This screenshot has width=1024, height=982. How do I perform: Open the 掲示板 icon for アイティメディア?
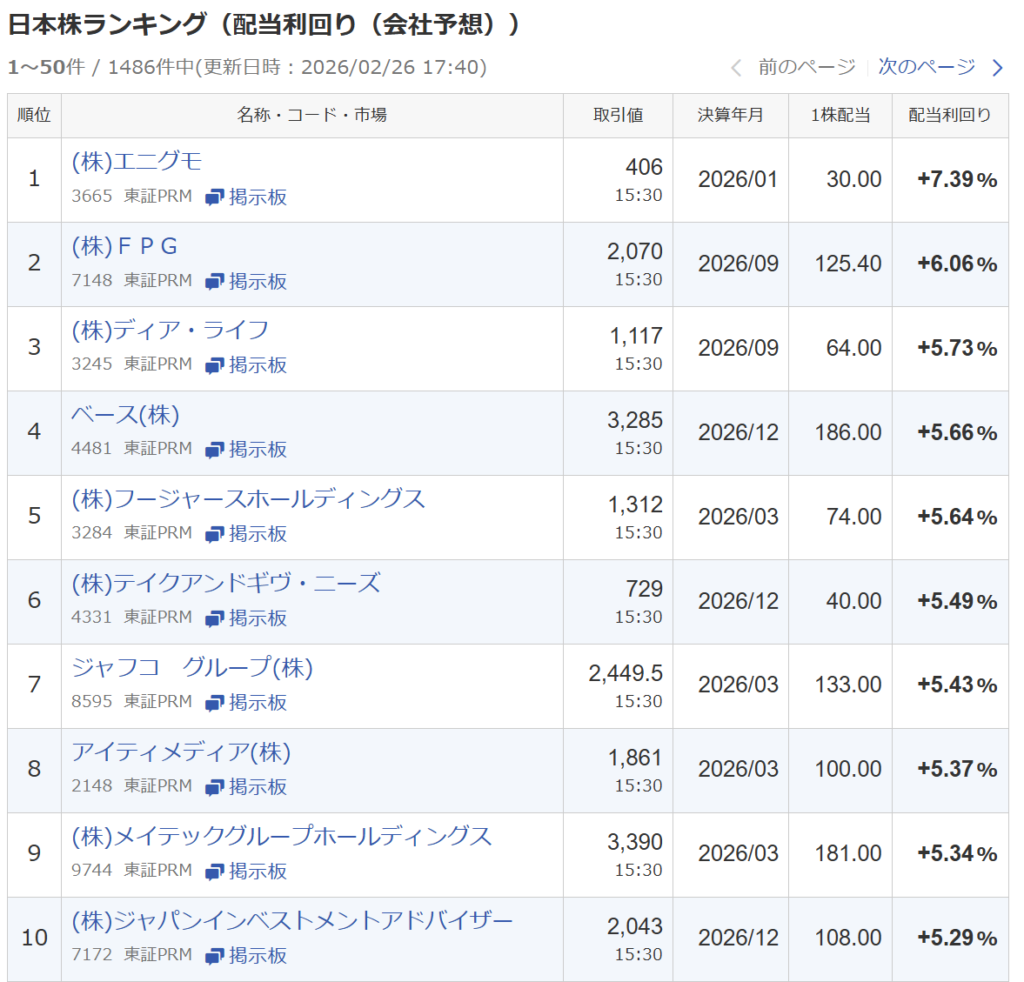click(x=215, y=787)
